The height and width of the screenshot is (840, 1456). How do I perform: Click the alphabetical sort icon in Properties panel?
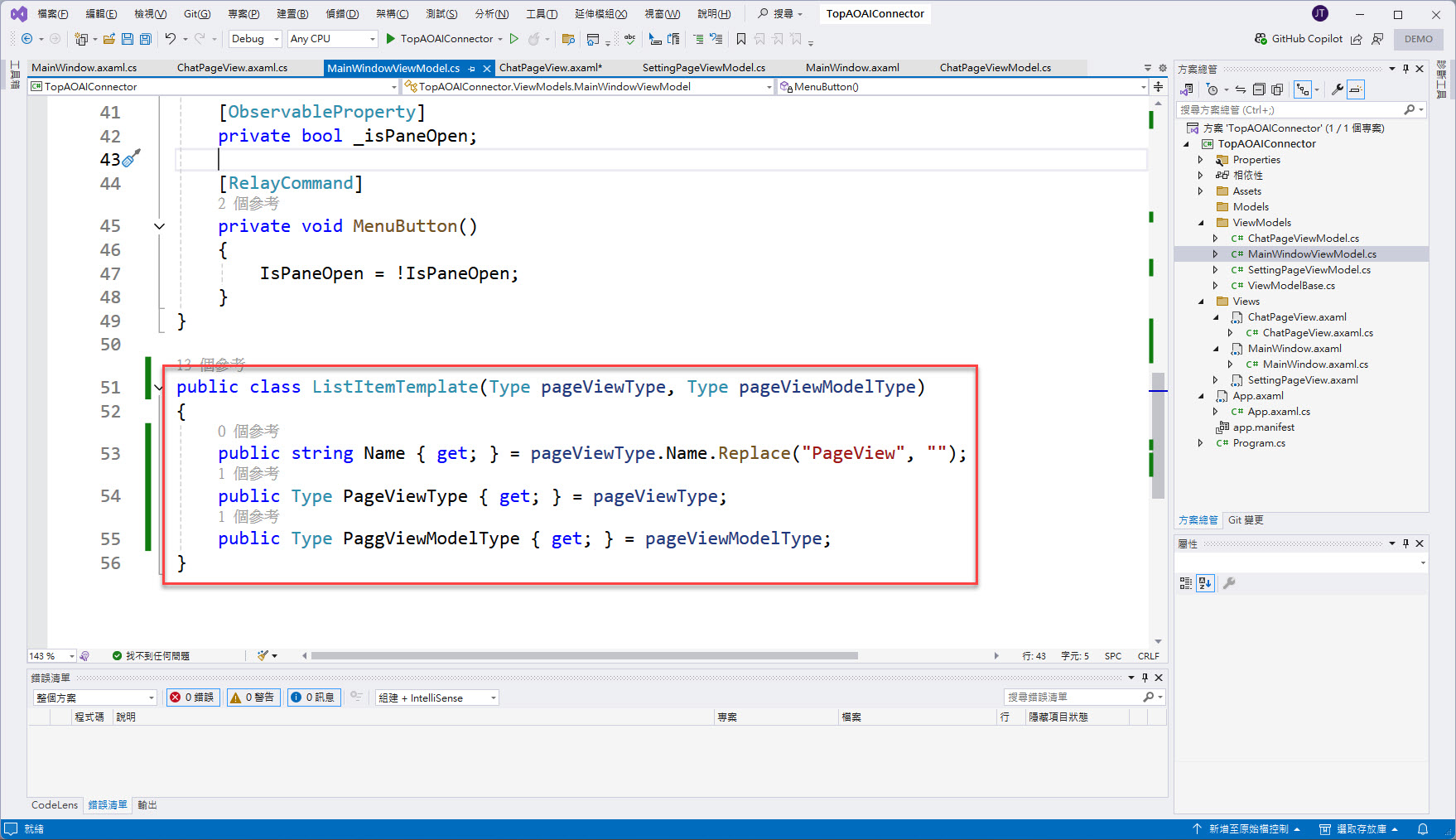point(1205,583)
